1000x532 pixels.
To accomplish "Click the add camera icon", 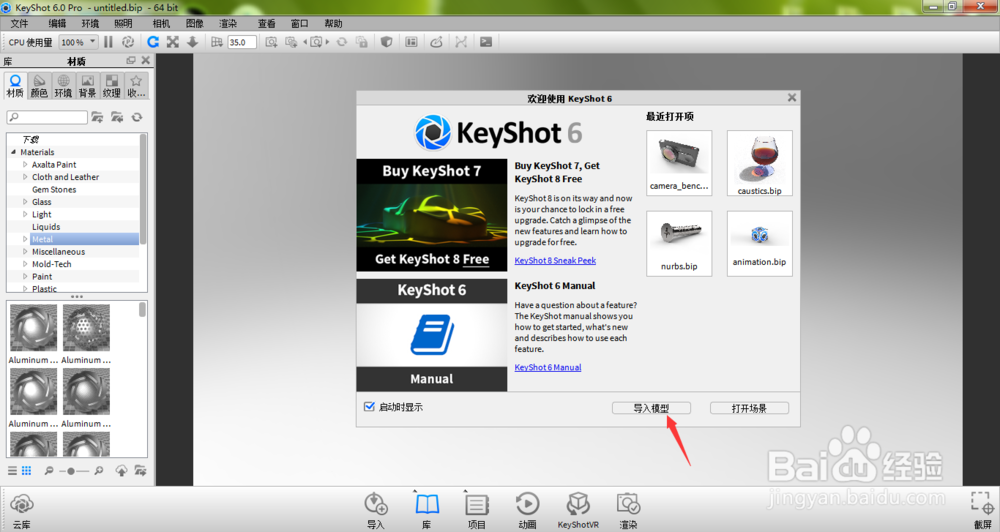I will (271, 42).
